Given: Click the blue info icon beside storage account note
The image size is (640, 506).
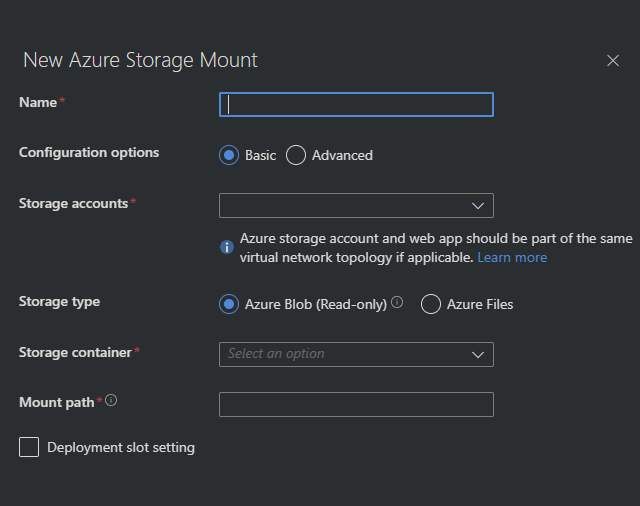Looking at the screenshot, I should [x=227, y=247].
